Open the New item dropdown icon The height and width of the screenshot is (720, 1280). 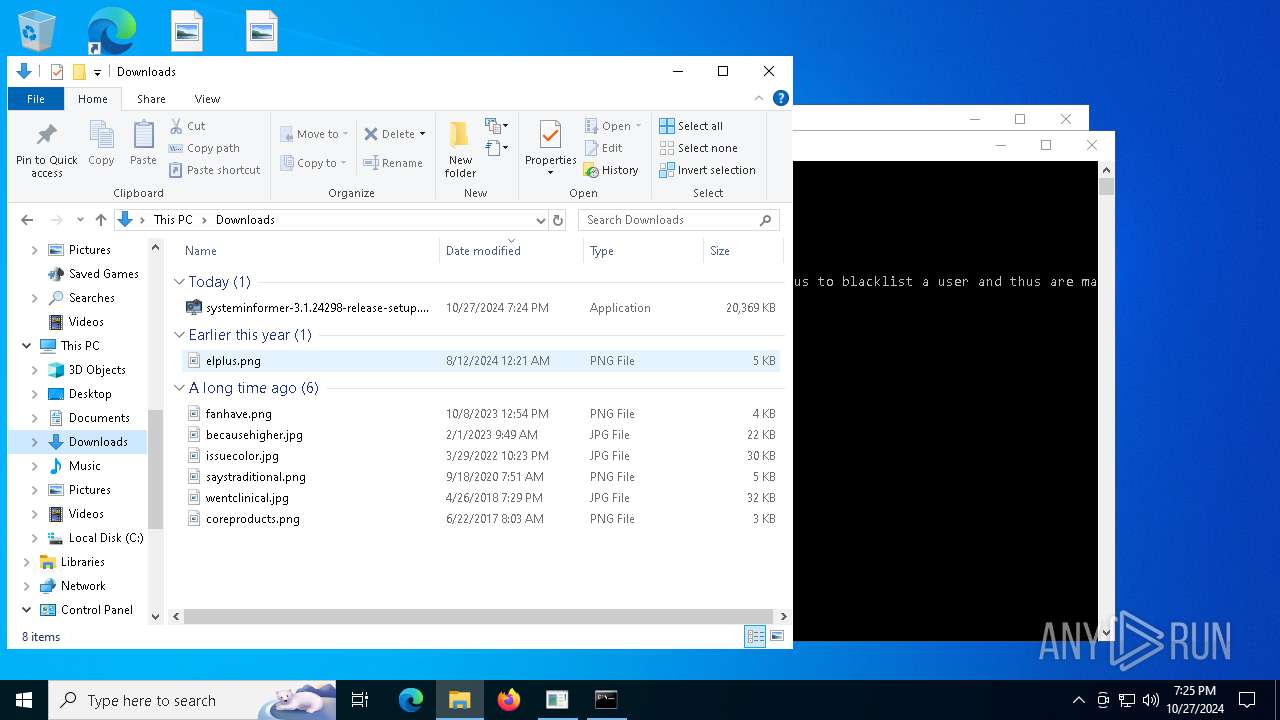[497, 126]
